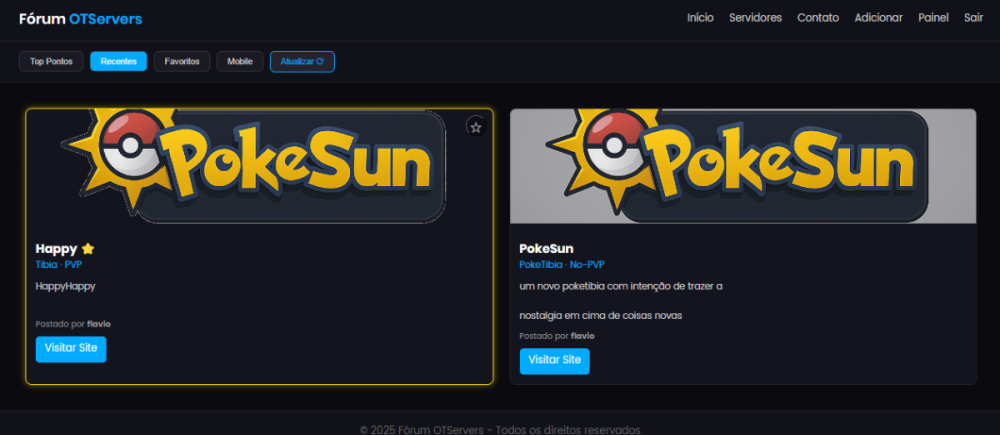Log out using Sair
Screen dimensions: 1000x435
[x=973, y=18]
